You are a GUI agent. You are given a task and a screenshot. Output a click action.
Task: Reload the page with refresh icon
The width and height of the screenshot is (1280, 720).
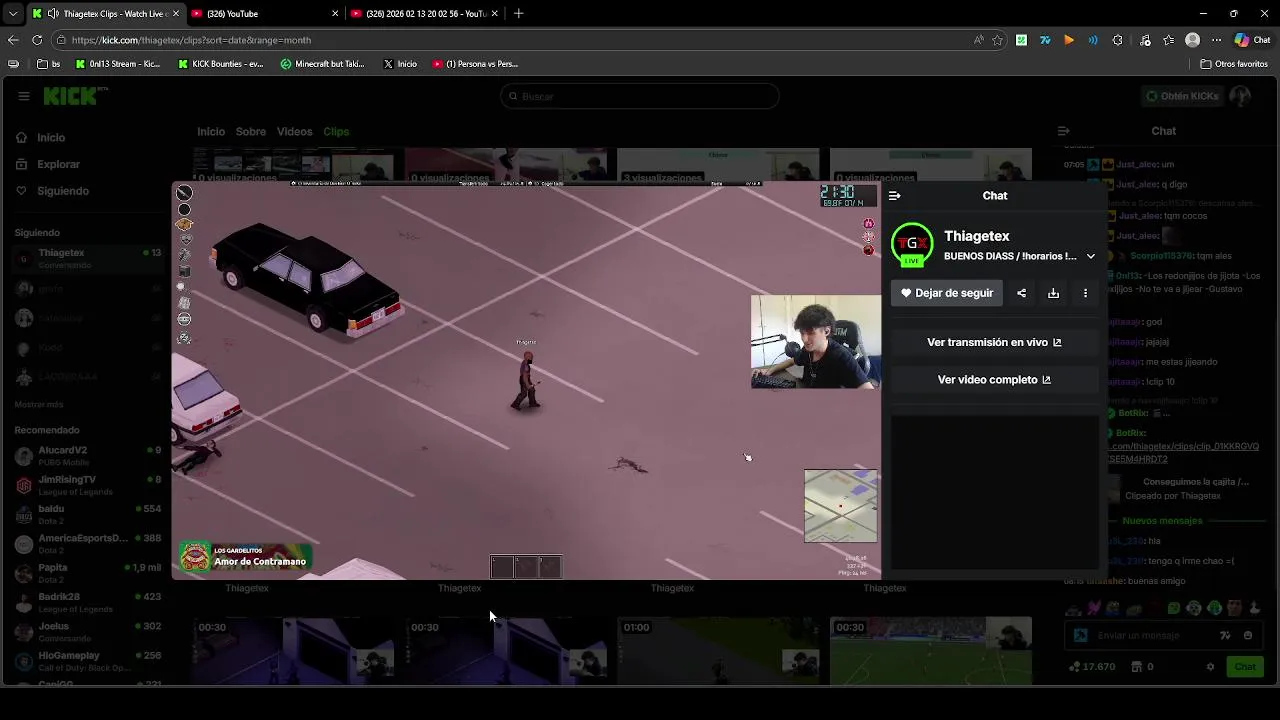pyautogui.click(x=37, y=40)
